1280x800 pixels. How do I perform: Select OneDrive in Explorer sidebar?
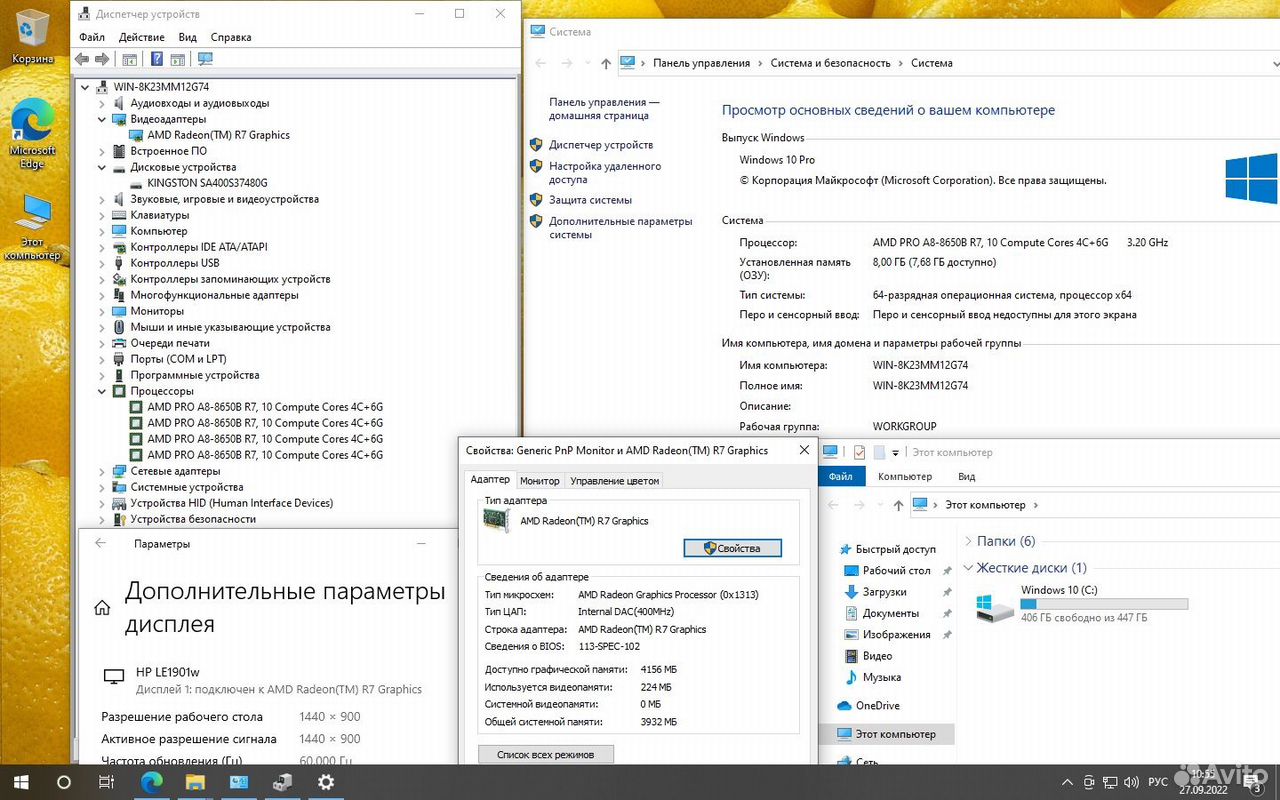(877, 705)
